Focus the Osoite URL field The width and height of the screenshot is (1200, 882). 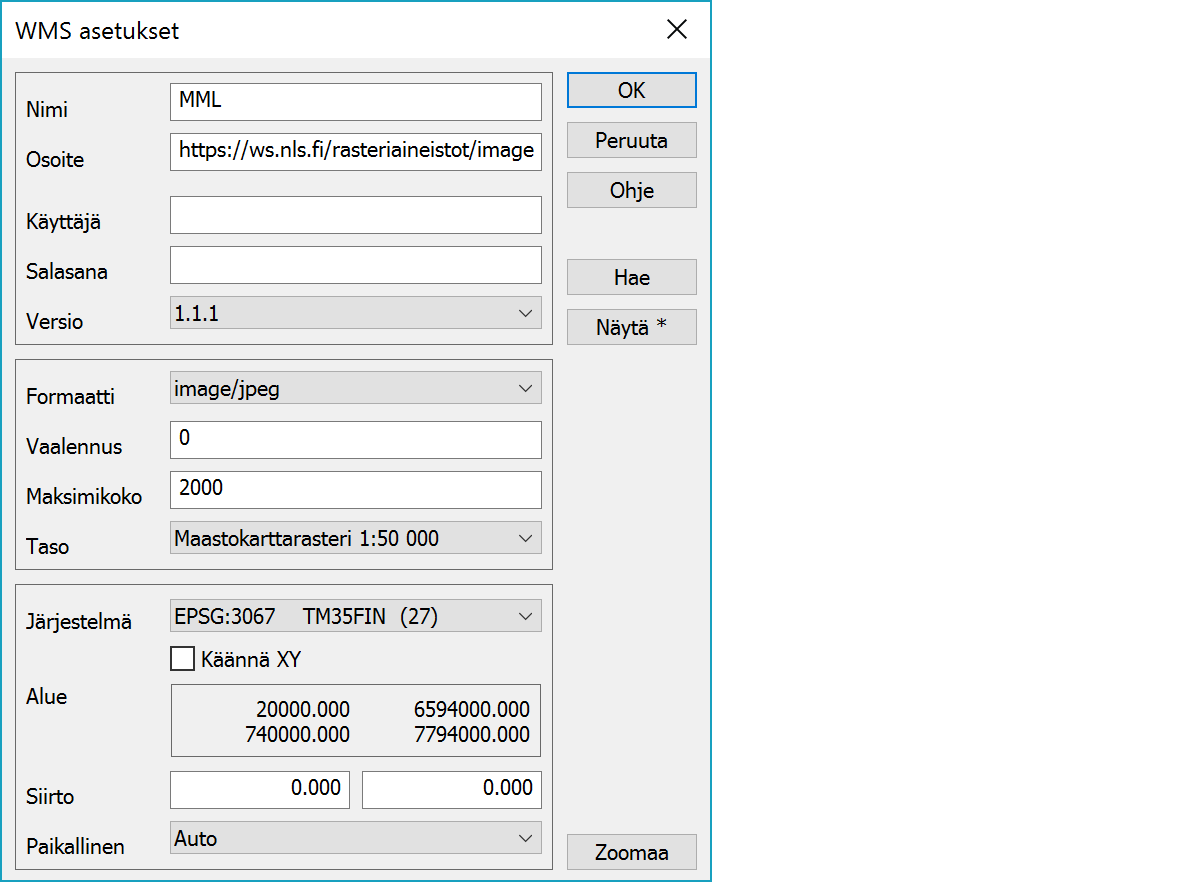(355, 152)
